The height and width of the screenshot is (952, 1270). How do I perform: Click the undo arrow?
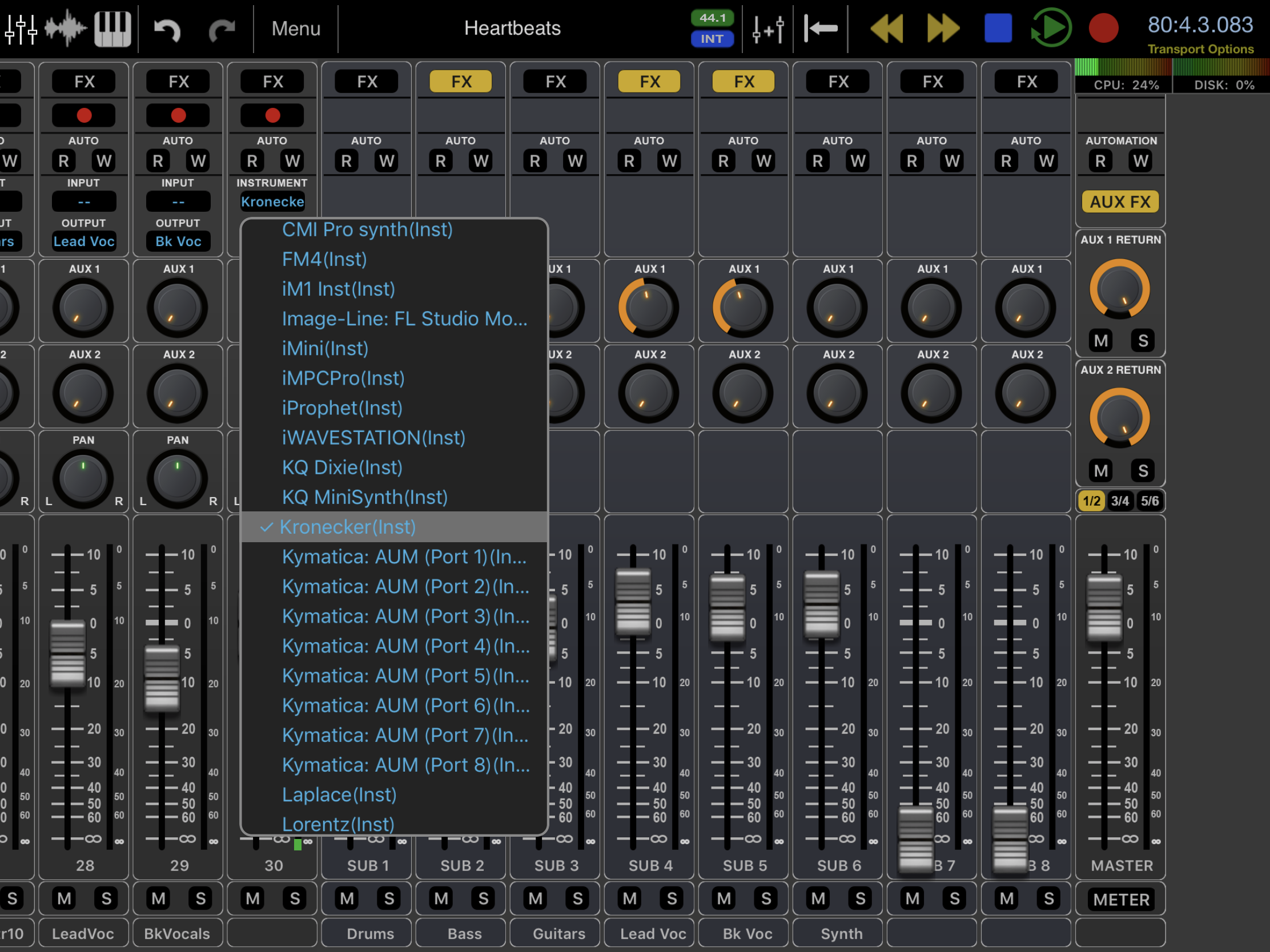168,29
